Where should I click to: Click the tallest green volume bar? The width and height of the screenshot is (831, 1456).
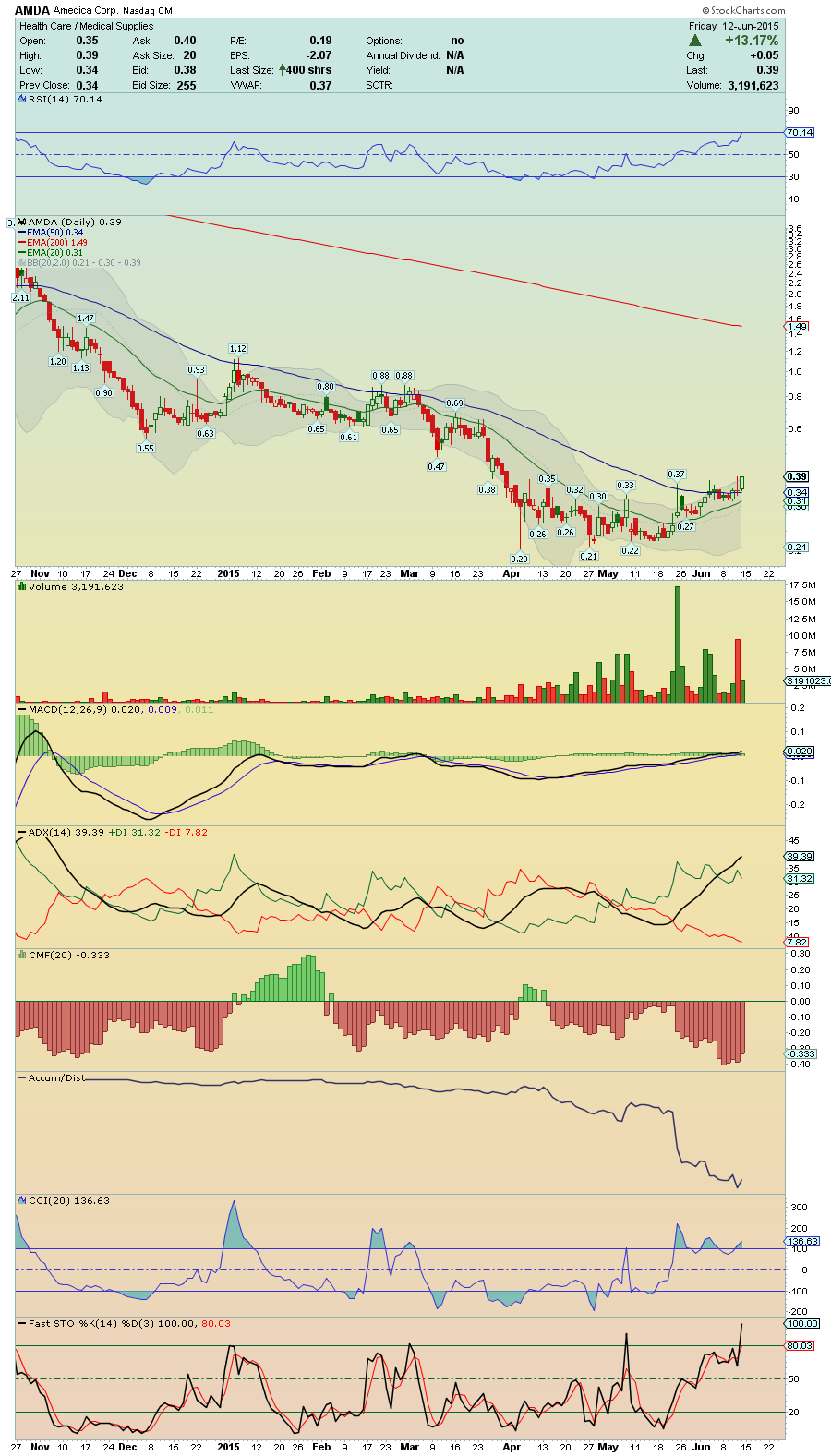tap(678, 644)
